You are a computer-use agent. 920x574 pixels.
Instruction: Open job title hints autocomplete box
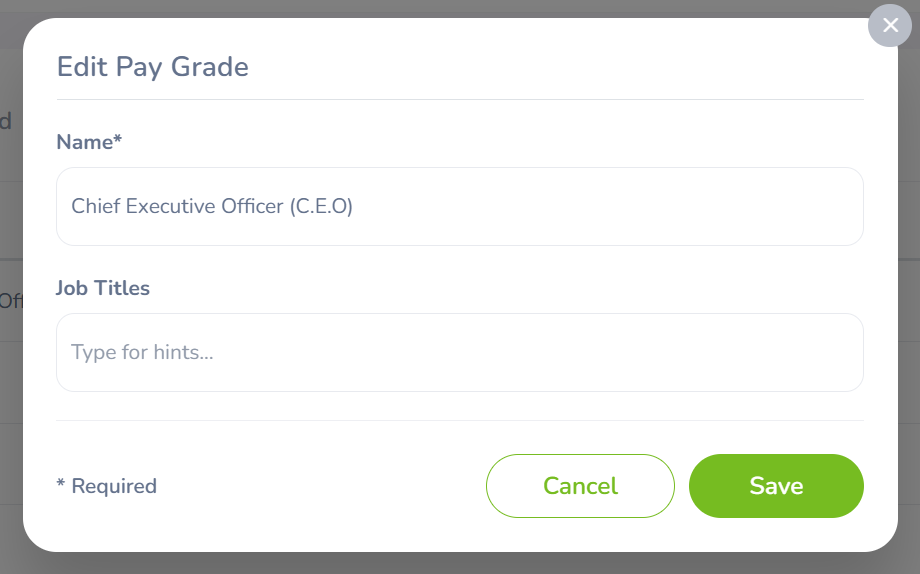click(x=460, y=352)
